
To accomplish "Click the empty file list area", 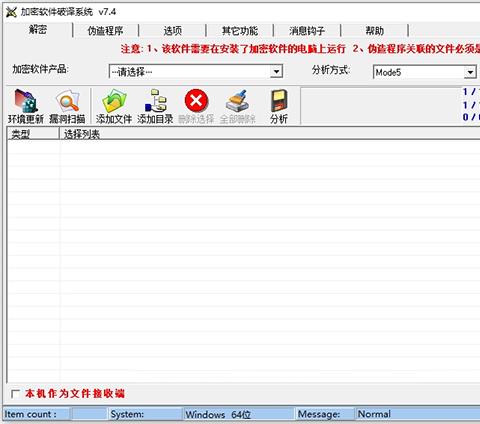I will pos(243,261).
